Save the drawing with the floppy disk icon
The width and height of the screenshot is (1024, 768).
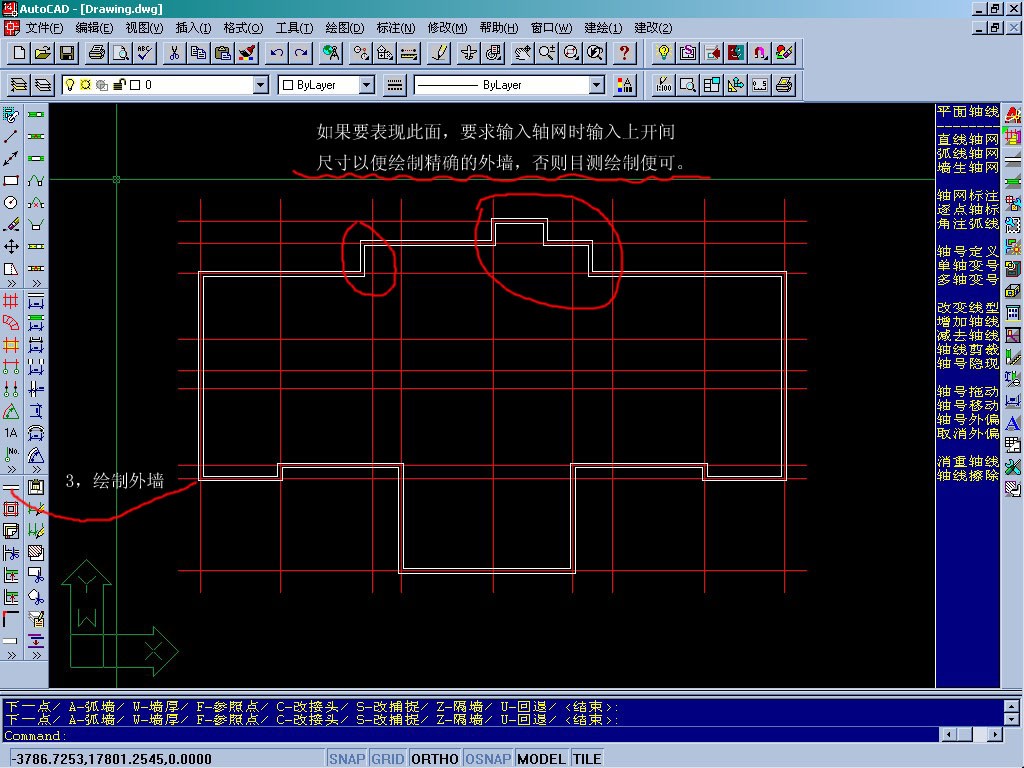click(67, 53)
